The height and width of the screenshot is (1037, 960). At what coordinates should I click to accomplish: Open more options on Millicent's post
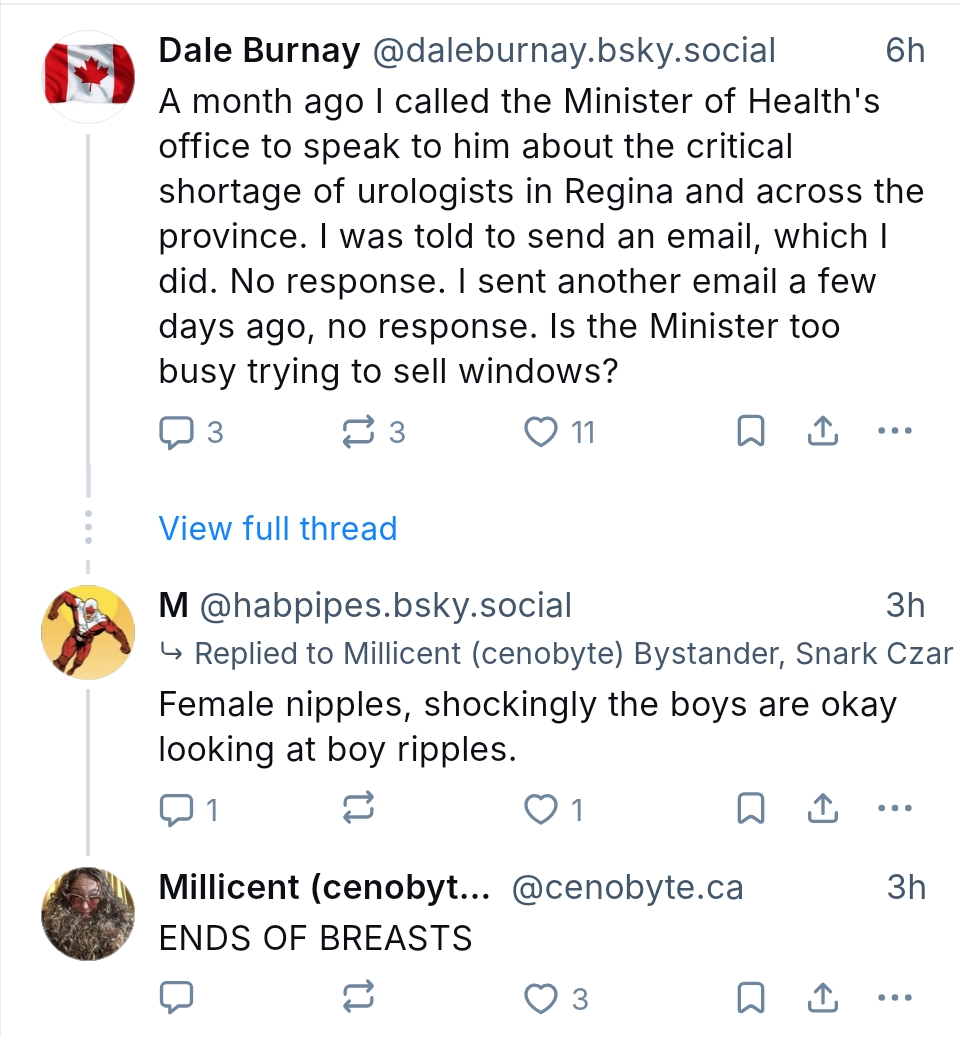(893, 997)
